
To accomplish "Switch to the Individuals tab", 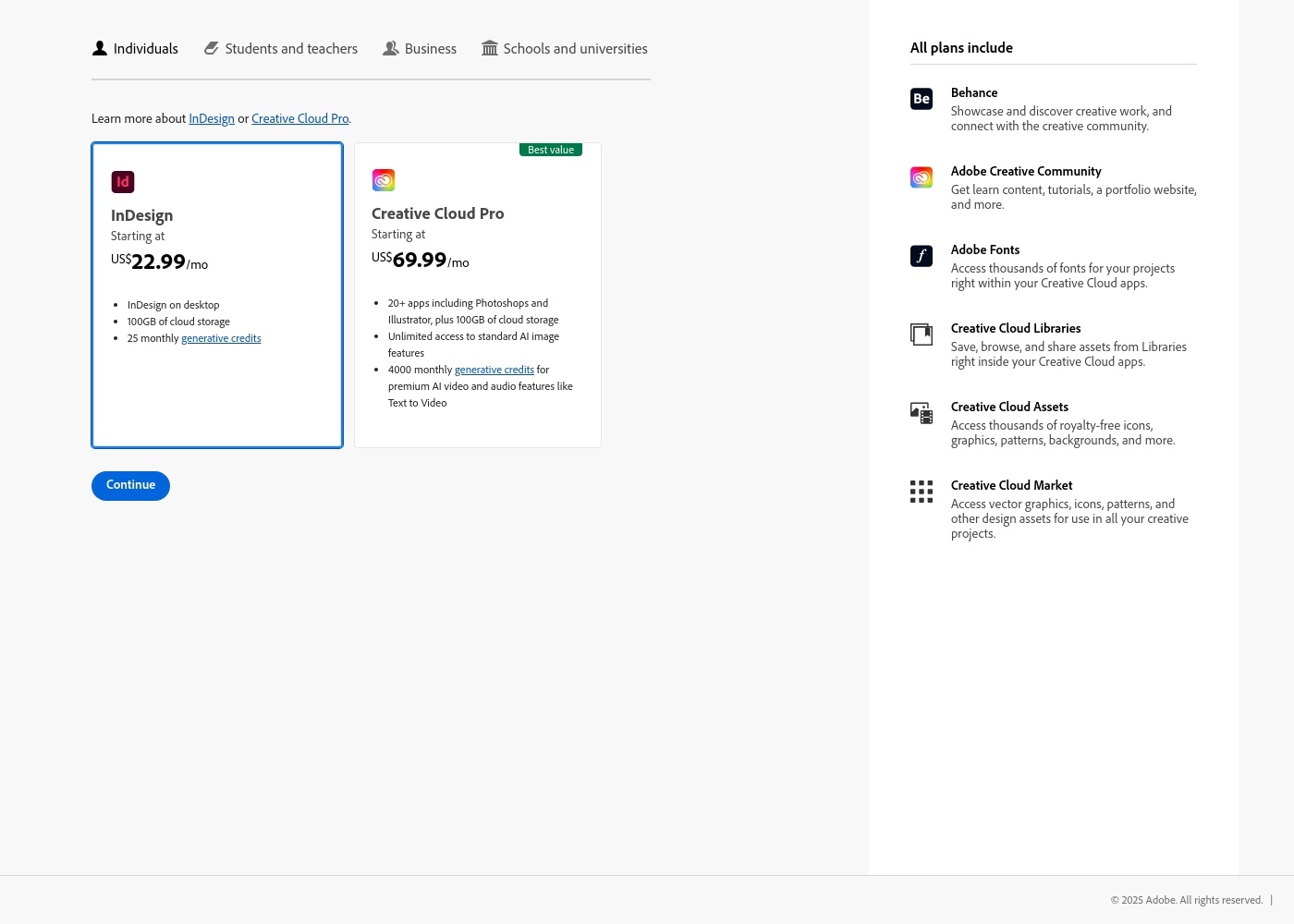I will tap(135, 49).
